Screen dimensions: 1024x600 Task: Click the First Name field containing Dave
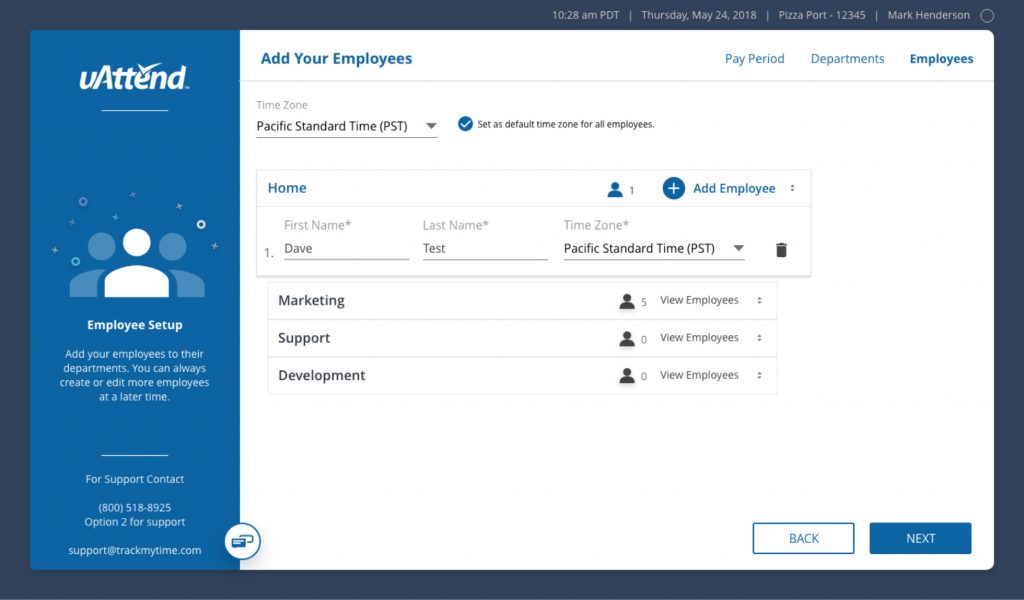click(x=346, y=249)
